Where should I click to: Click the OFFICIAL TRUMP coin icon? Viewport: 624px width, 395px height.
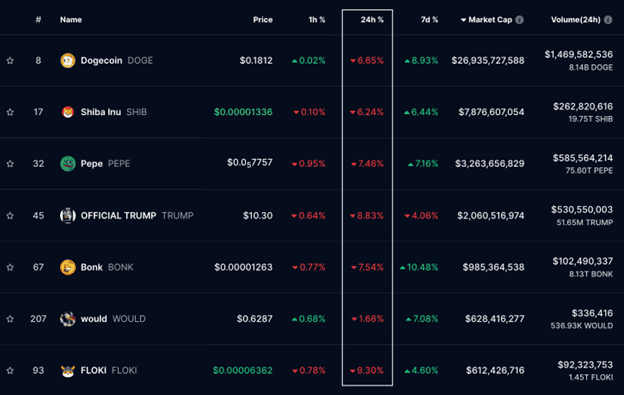68,216
